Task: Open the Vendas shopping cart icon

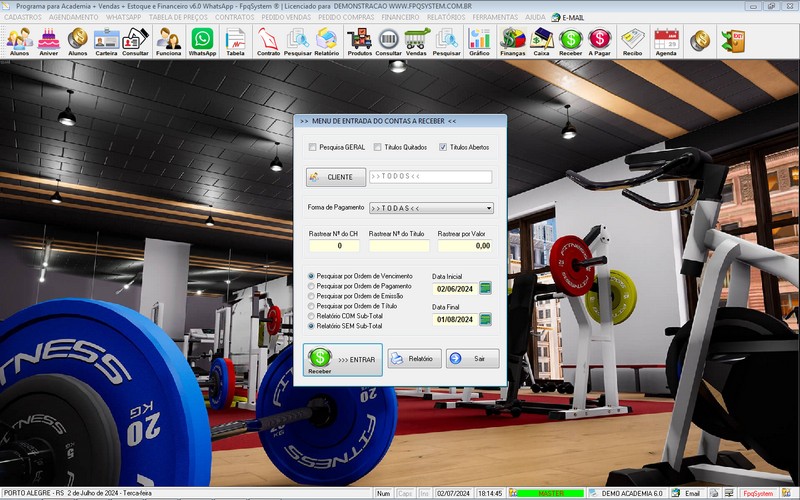Action: [x=417, y=42]
